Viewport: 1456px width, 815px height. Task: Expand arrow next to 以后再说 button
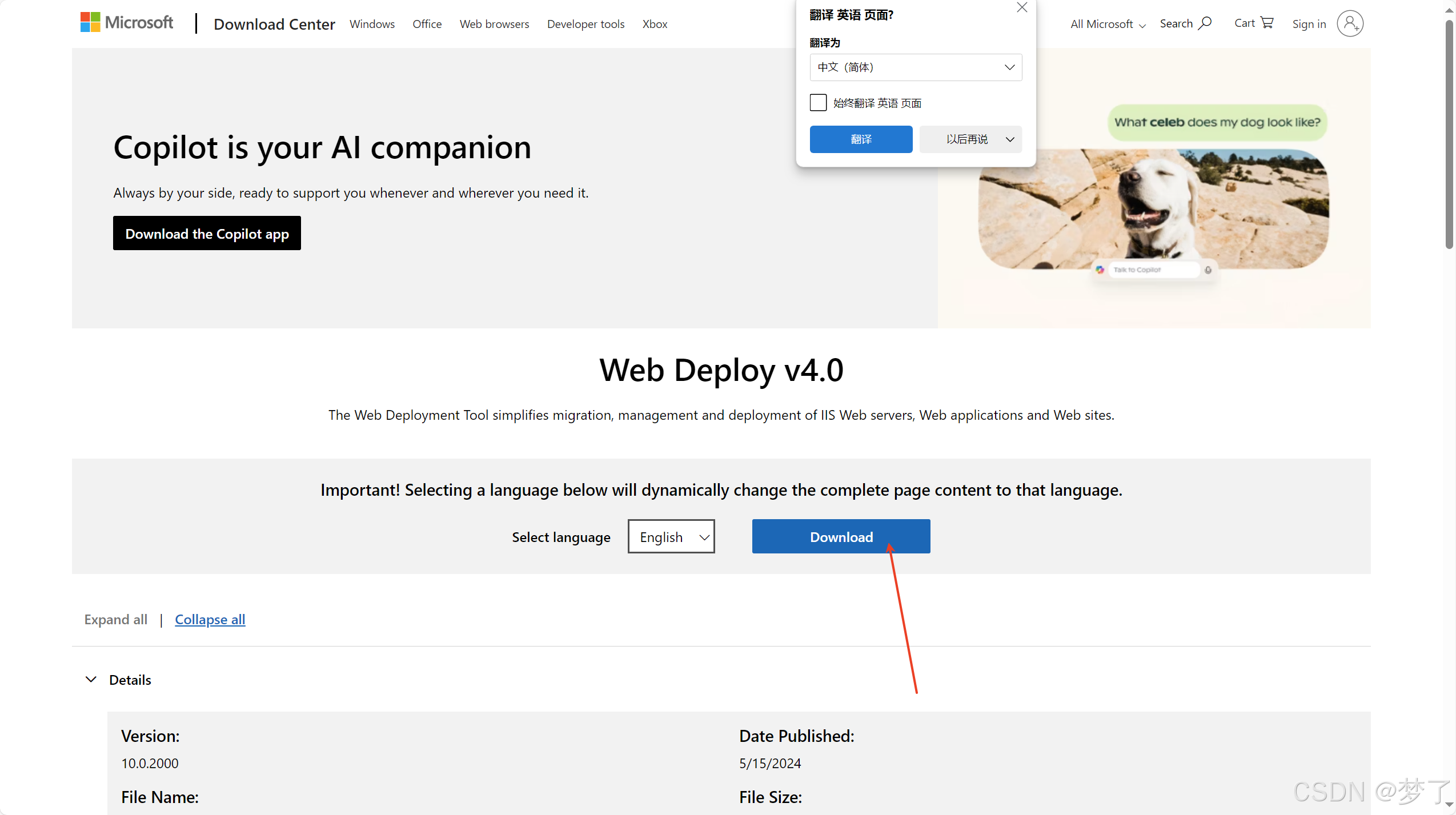point(1009,139)
